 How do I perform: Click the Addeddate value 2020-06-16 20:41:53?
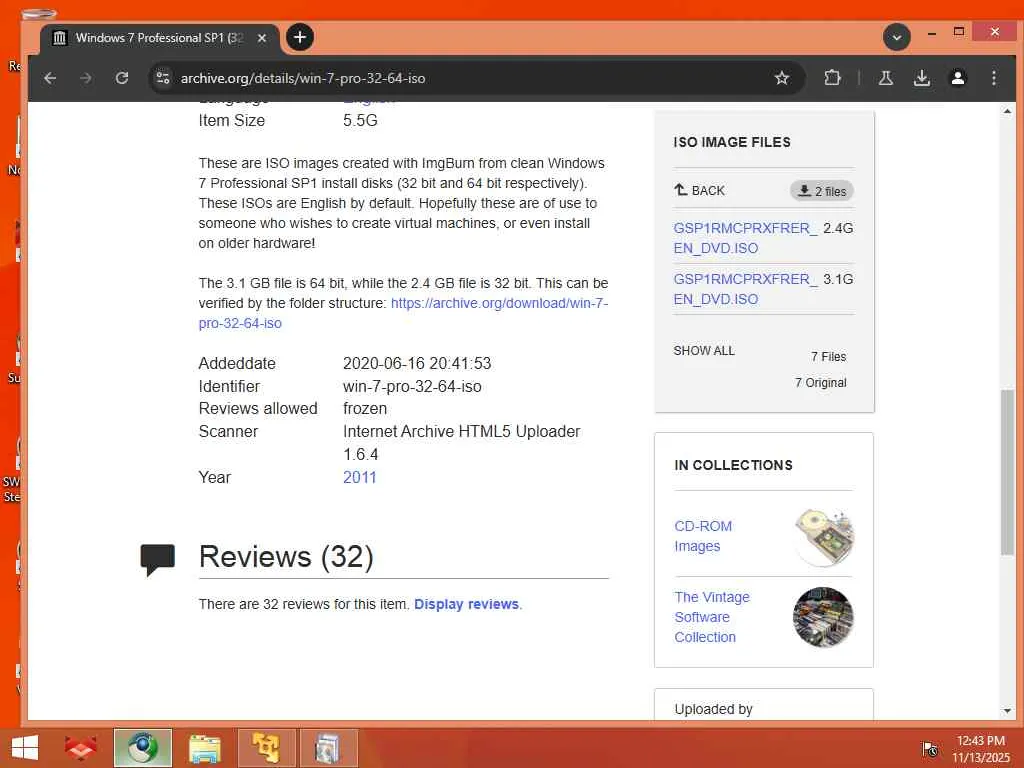pyautogui.click(x=417, y=364)
